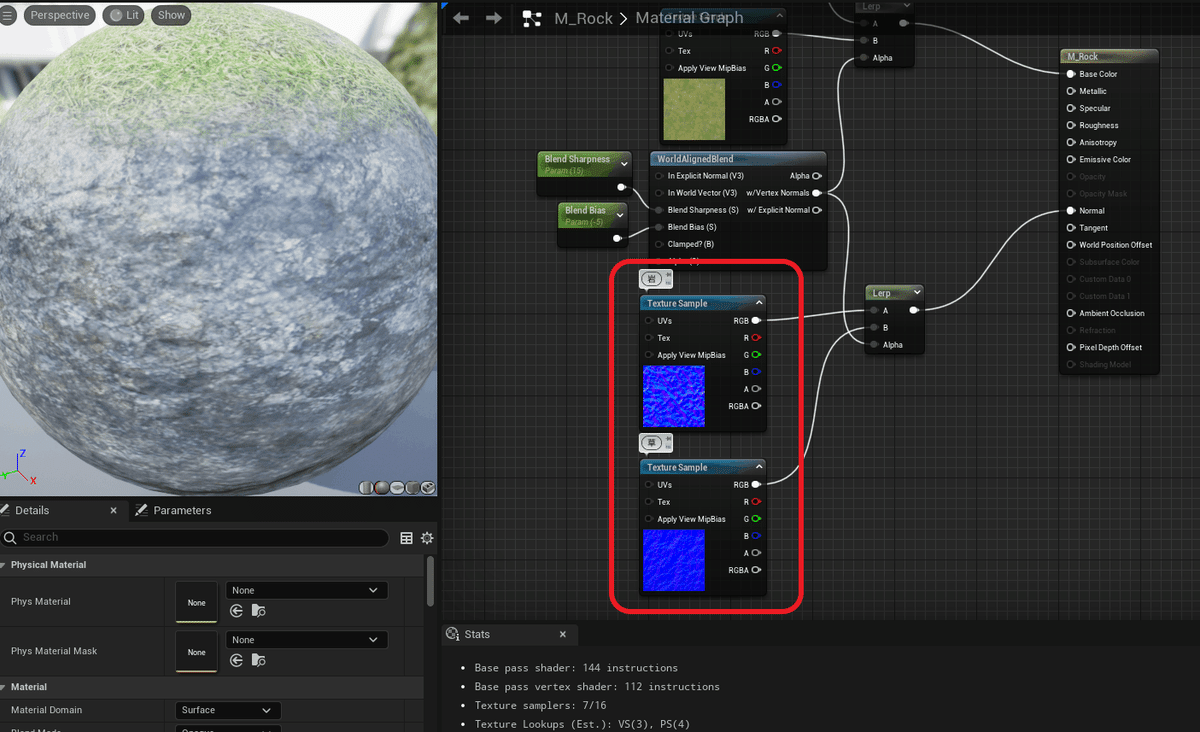Set preview mesh to plane shape

(397, 488)
